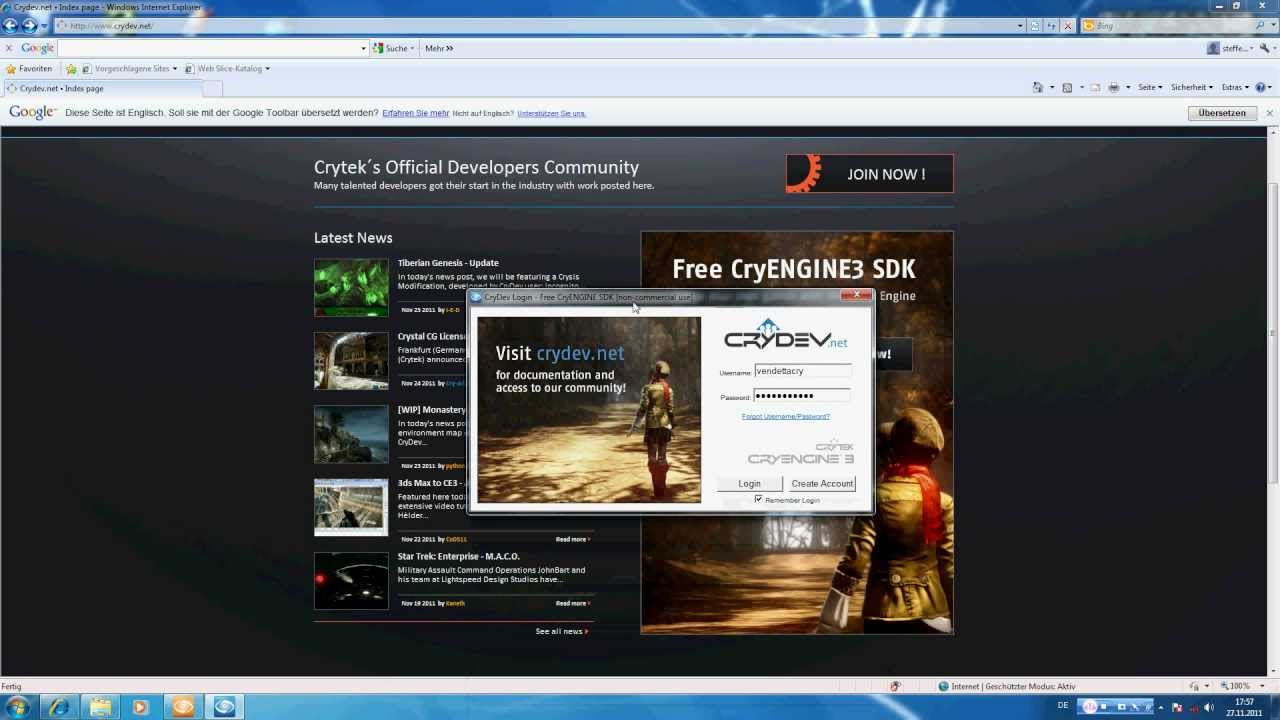This screenshot has height=720, width=1280.
Task: Click the add to favorites bar star icon
Action: click(x=71, y=69)
